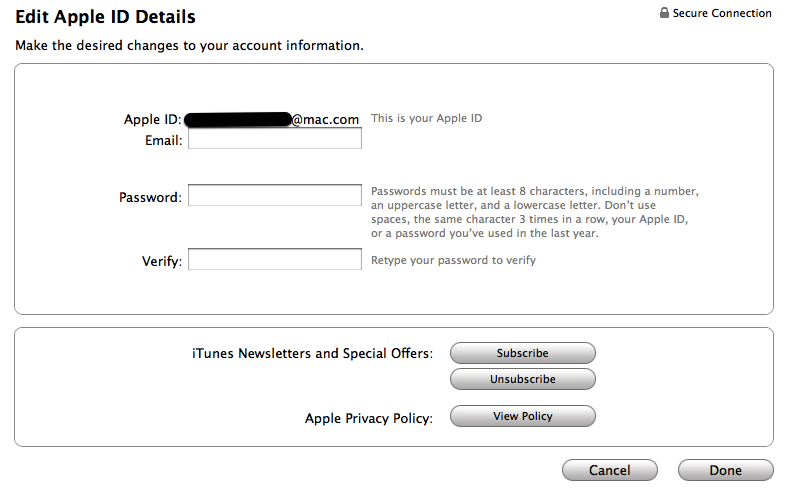
Task: Confirm changes with the Done button
Action: point(726,470)
